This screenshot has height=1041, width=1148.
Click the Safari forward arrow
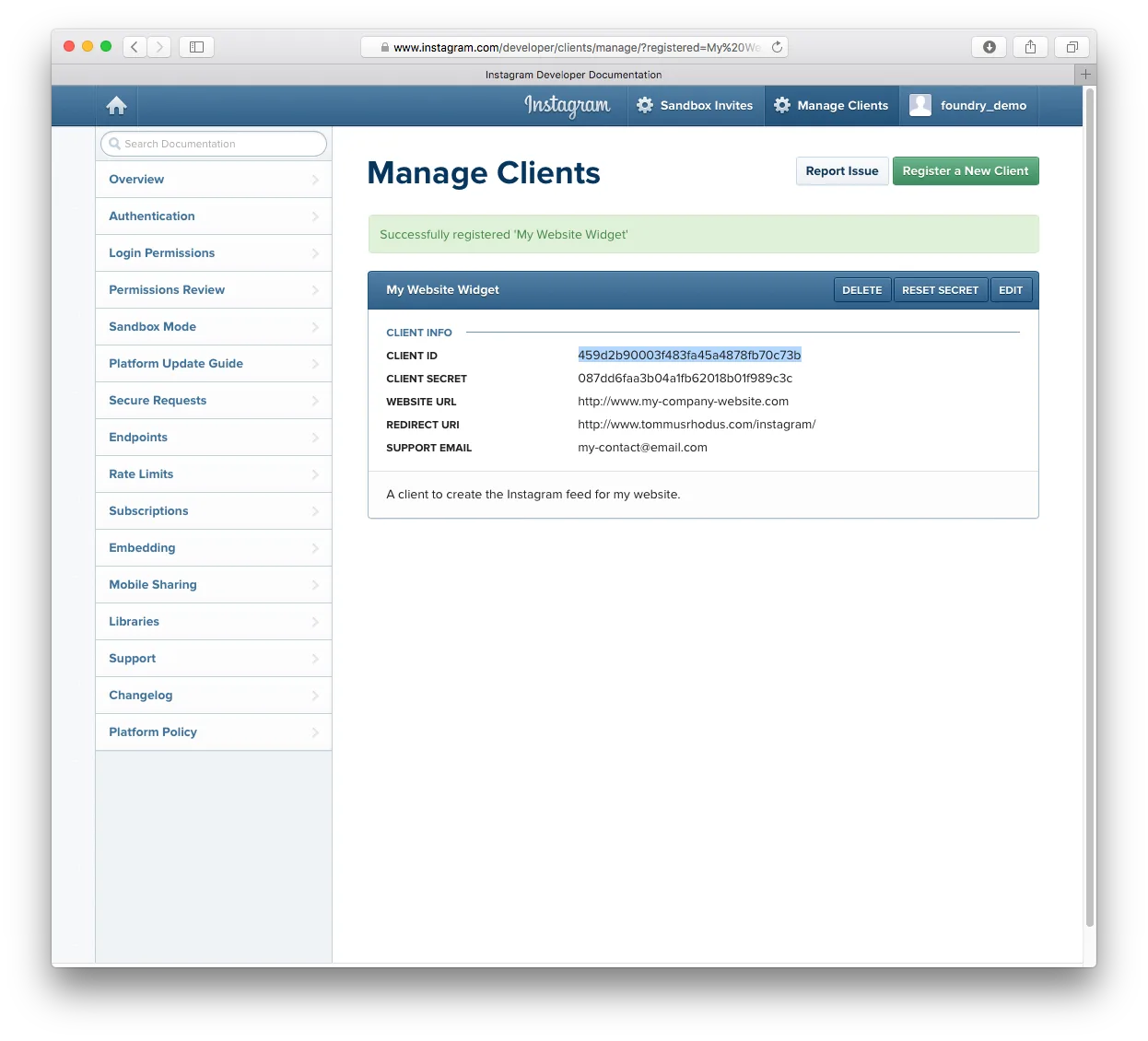[159, 47]
